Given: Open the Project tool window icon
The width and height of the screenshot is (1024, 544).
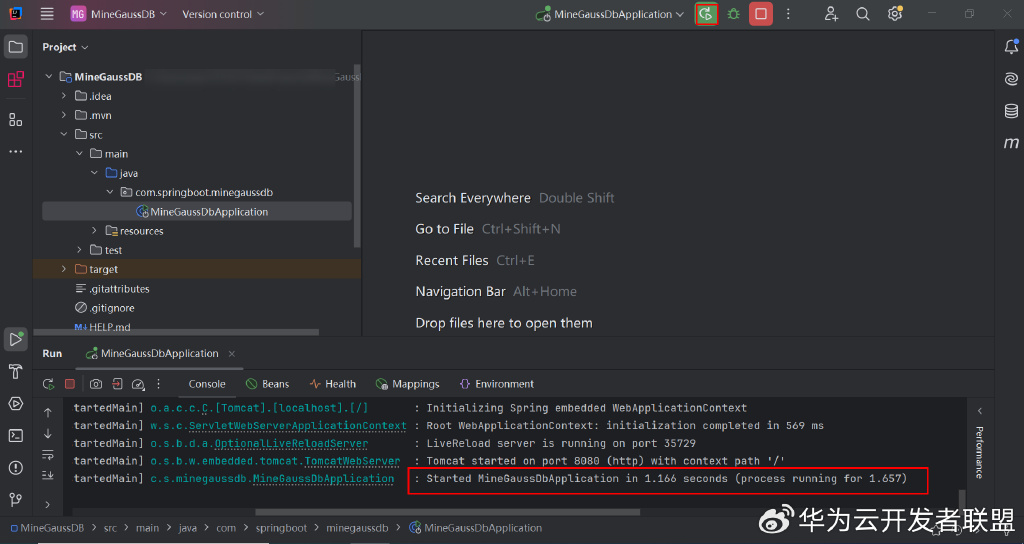Looking at the screenshot, I should 16,47.
